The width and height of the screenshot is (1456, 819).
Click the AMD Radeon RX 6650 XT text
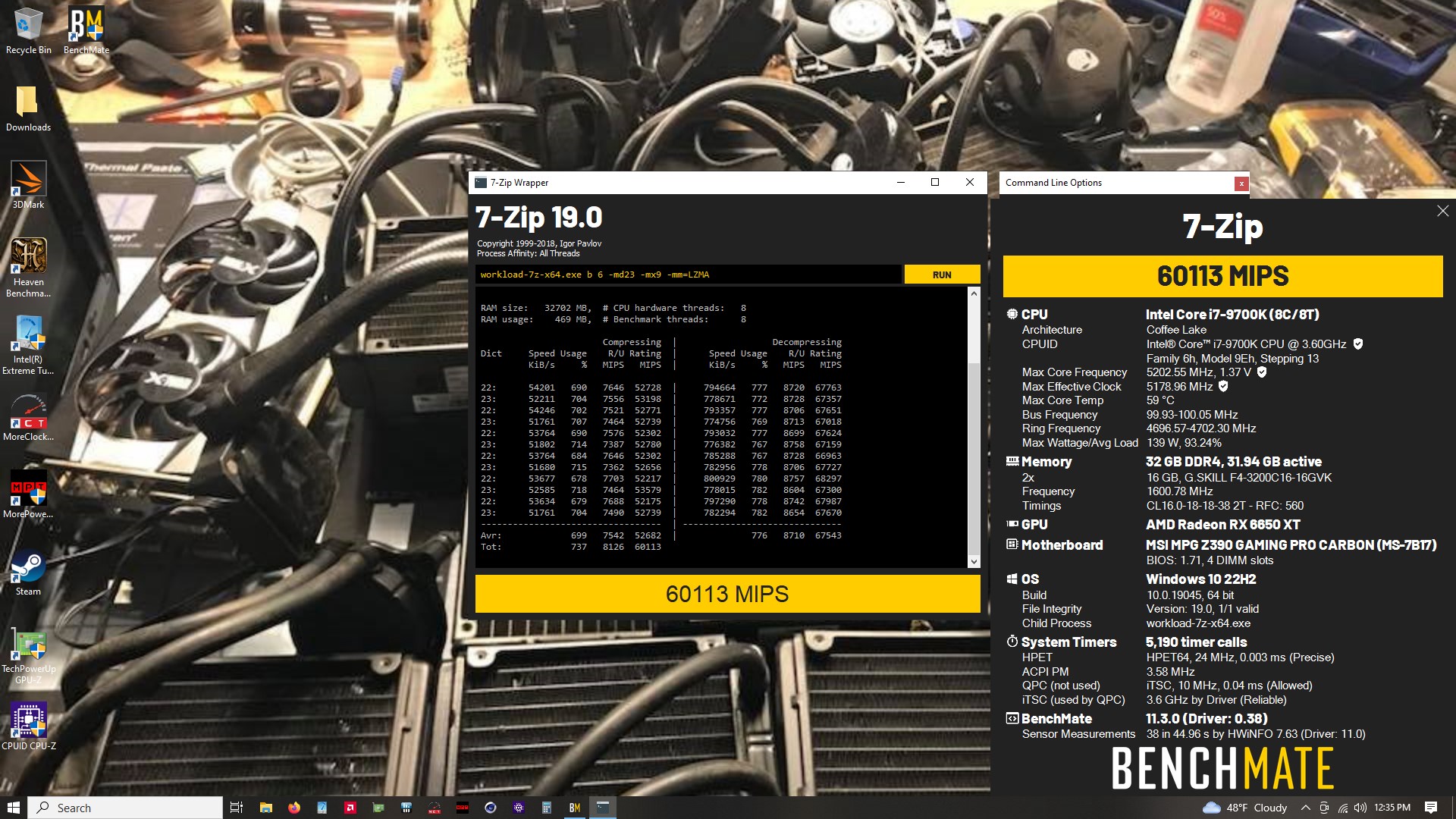[x=1222, y=525]
